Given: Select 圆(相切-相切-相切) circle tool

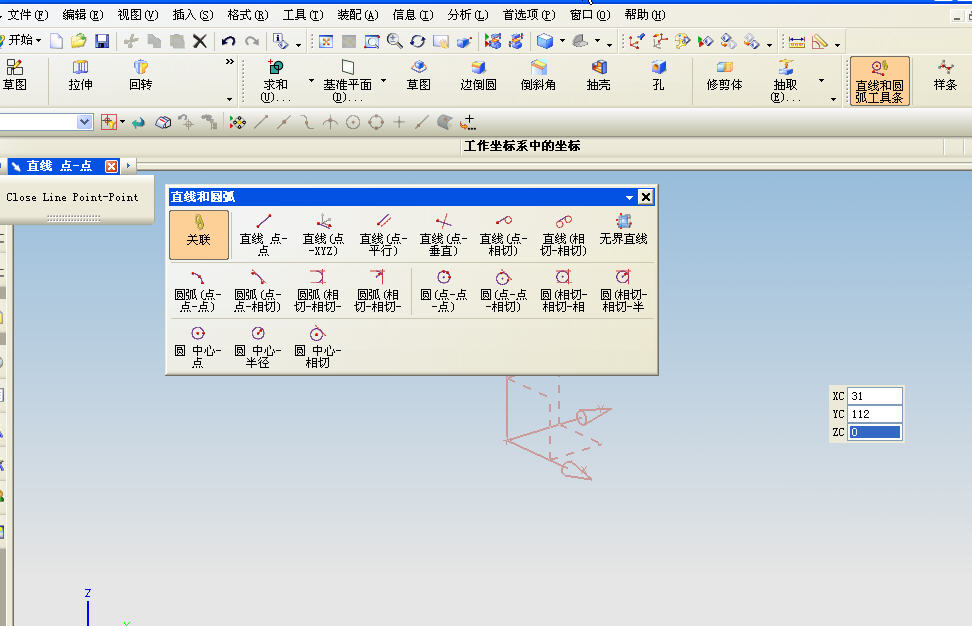Looking at the screenshot, I should point(563,290).
